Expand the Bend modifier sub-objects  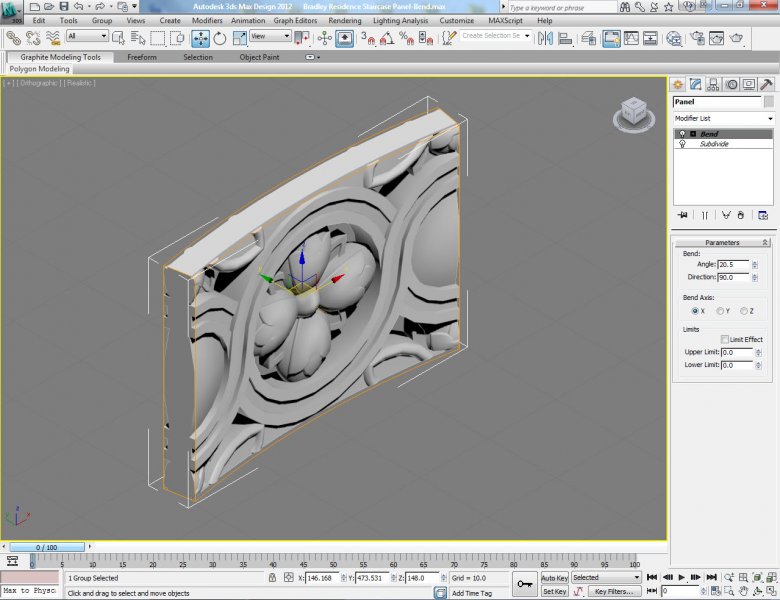[x=693, y=134]
